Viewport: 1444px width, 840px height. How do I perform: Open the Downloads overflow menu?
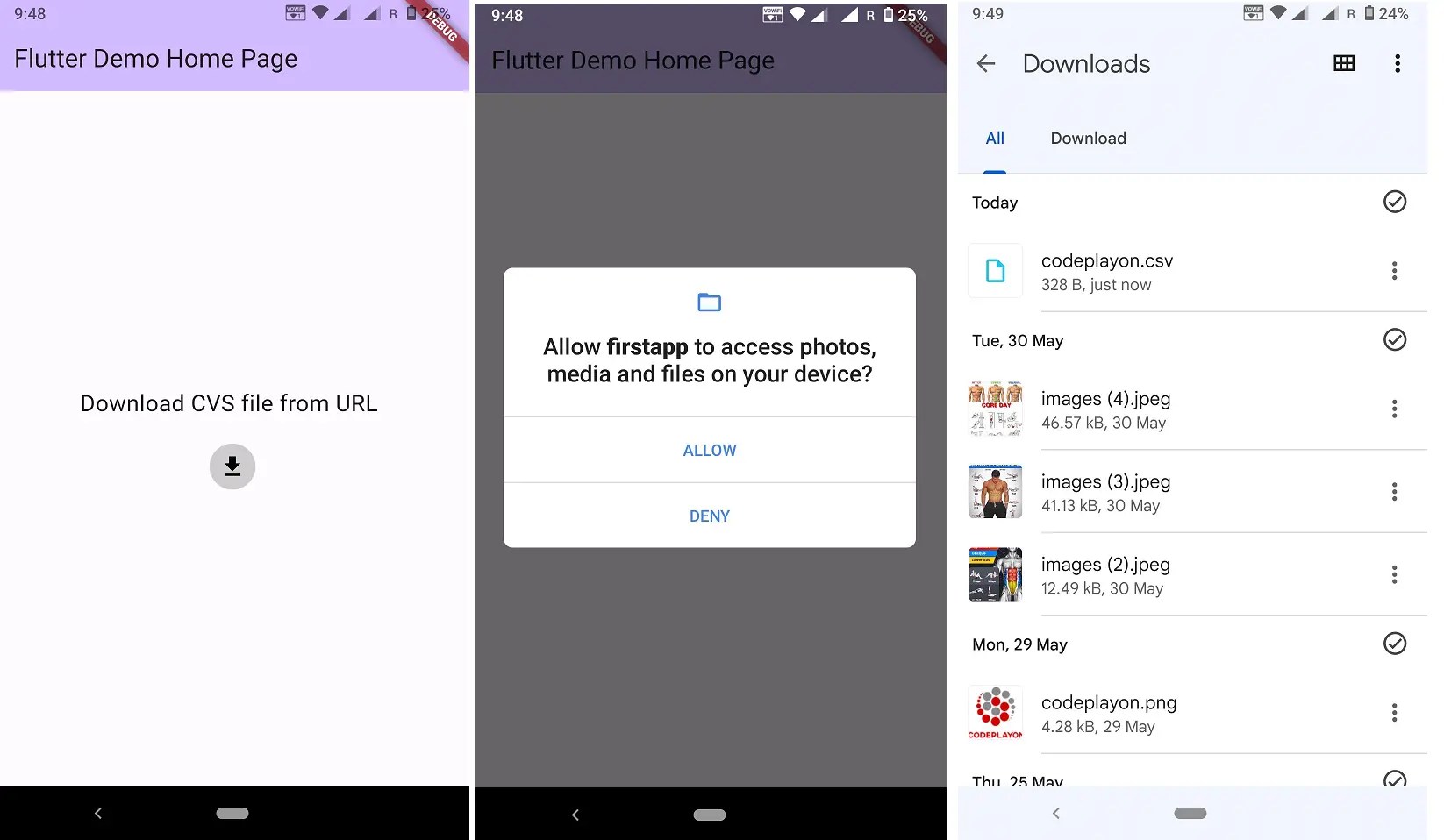(x=1398, y=63)
